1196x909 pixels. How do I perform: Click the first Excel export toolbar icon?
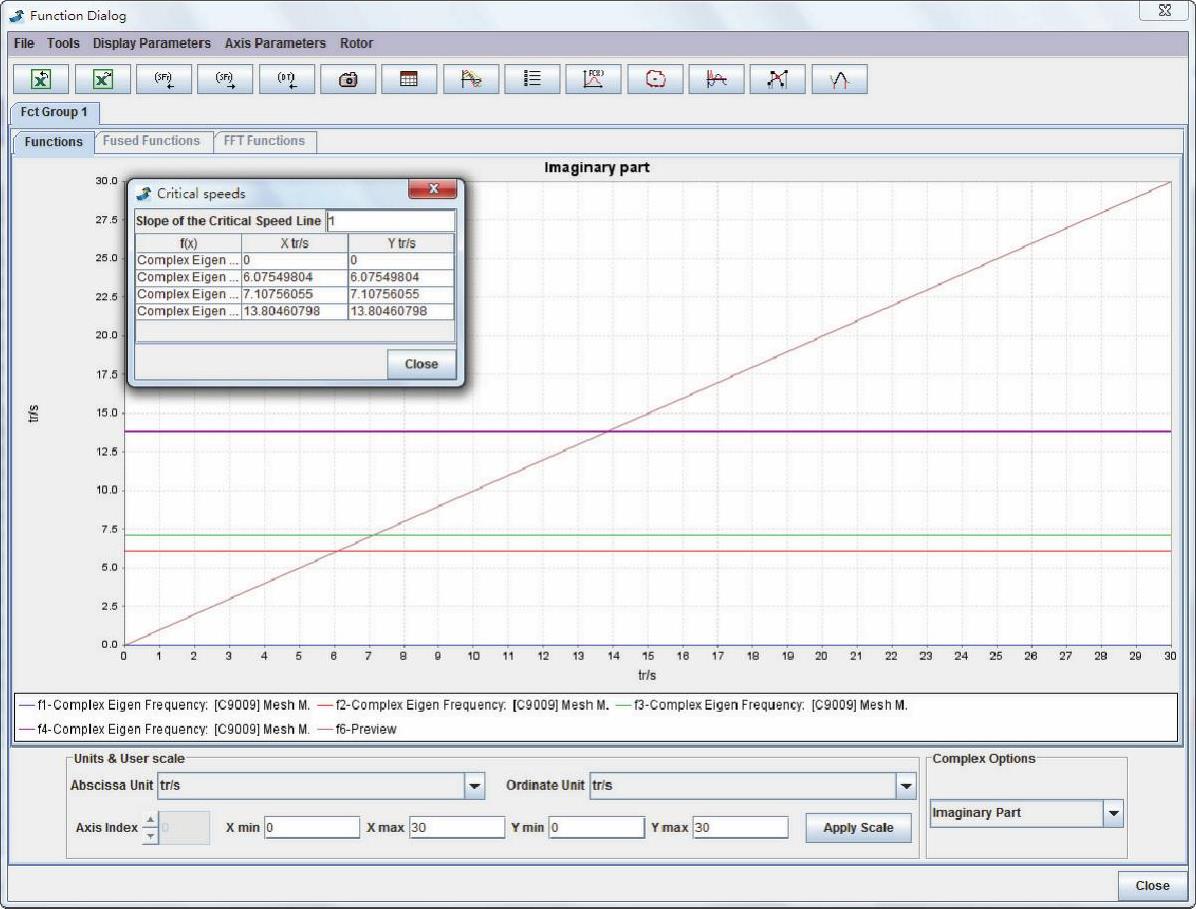pyautogui.click(x=41, y=80)
